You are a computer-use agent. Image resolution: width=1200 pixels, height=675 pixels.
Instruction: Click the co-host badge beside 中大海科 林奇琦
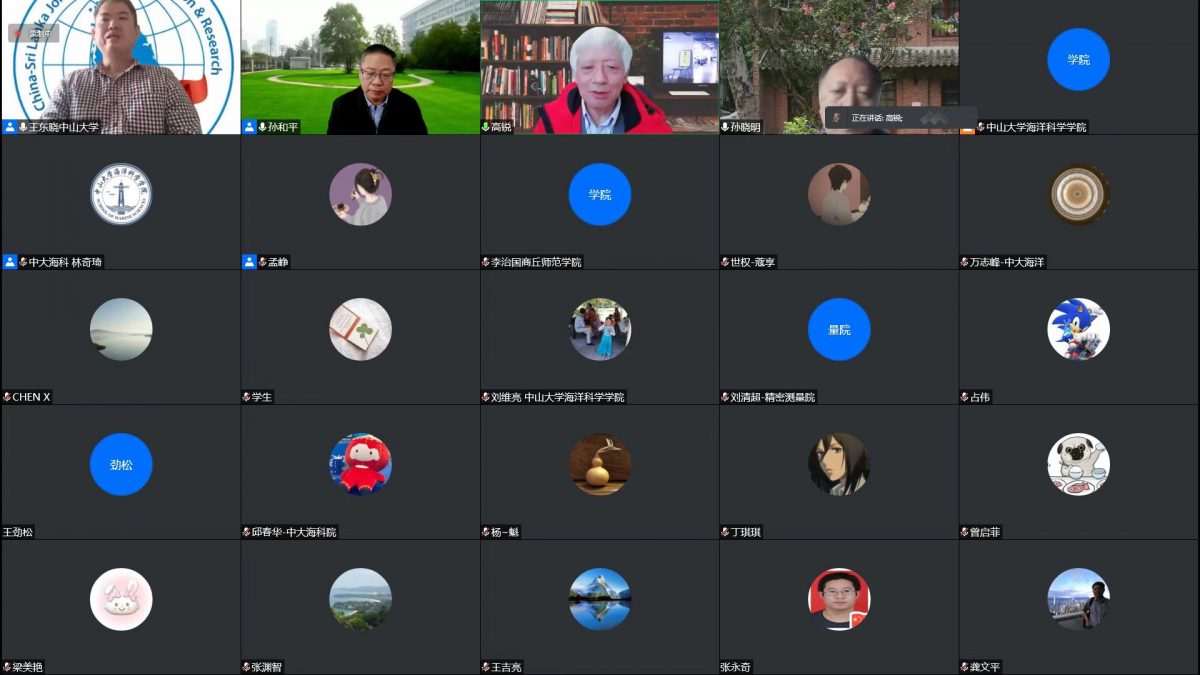point(10,262)
